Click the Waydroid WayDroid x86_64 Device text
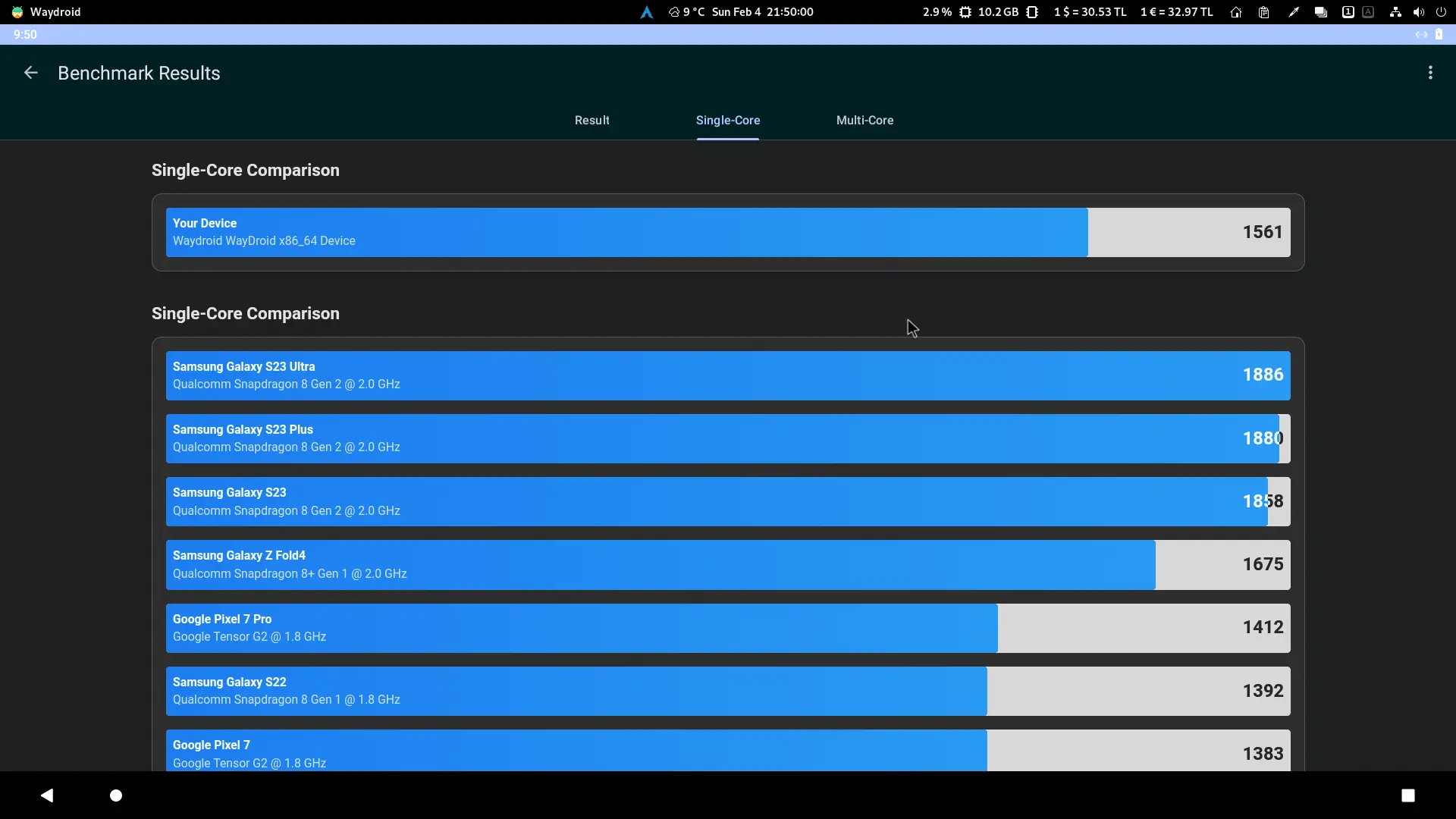Viewport: 1456px width, 819px height. point(264,240)
